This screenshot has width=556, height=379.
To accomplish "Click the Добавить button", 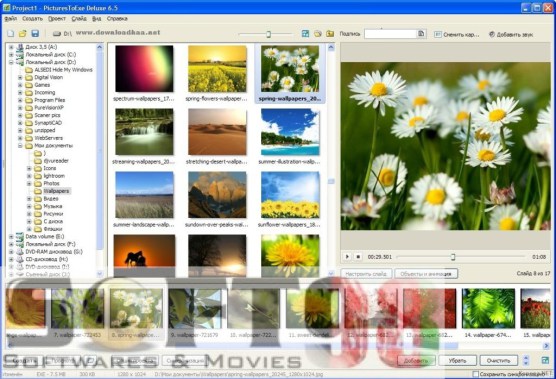I will point(416,361).
